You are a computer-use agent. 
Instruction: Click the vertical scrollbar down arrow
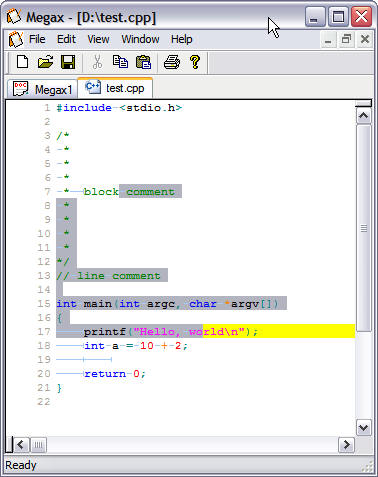[x=363, y=427]
